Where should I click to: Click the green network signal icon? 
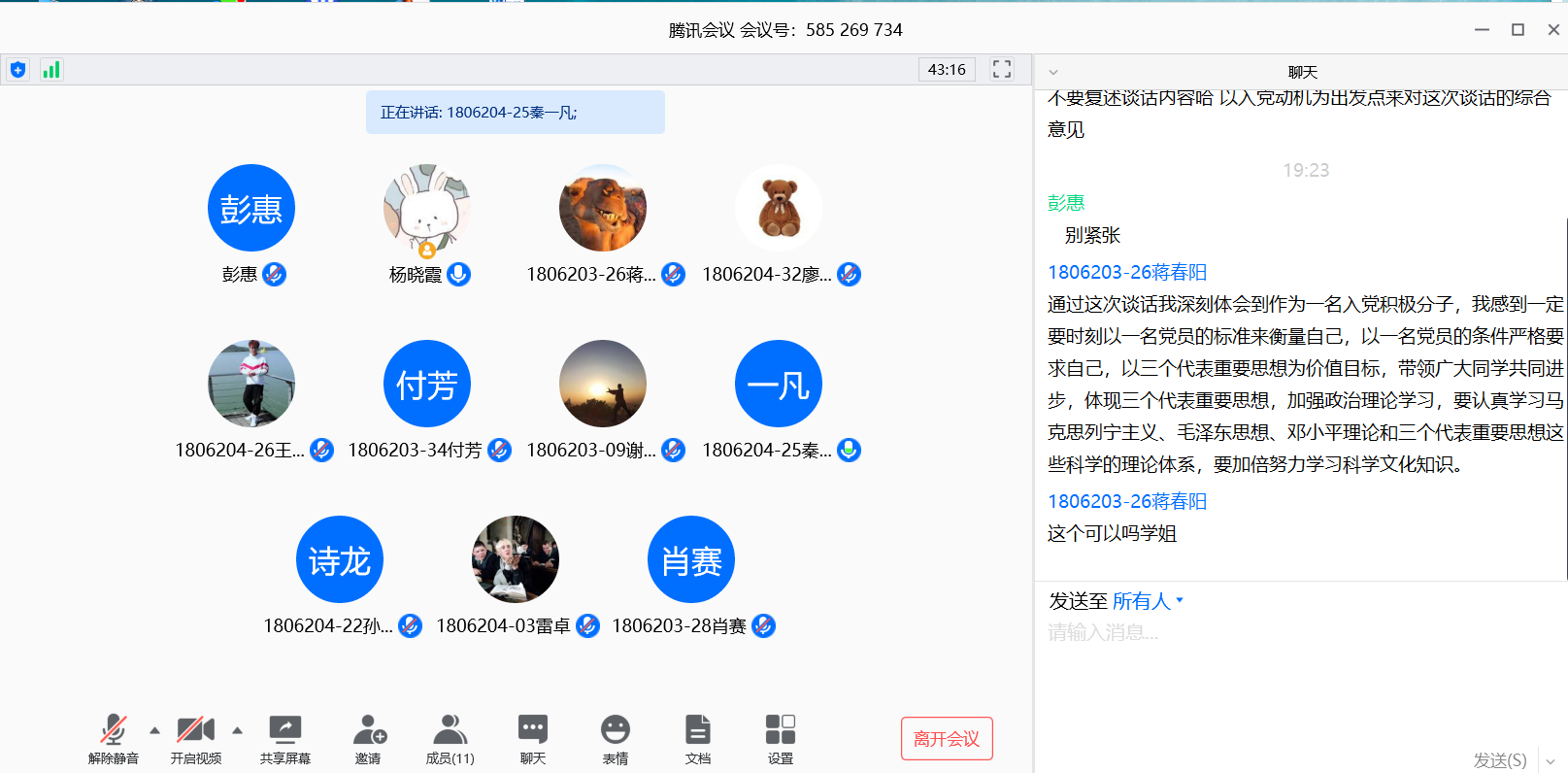51,70
